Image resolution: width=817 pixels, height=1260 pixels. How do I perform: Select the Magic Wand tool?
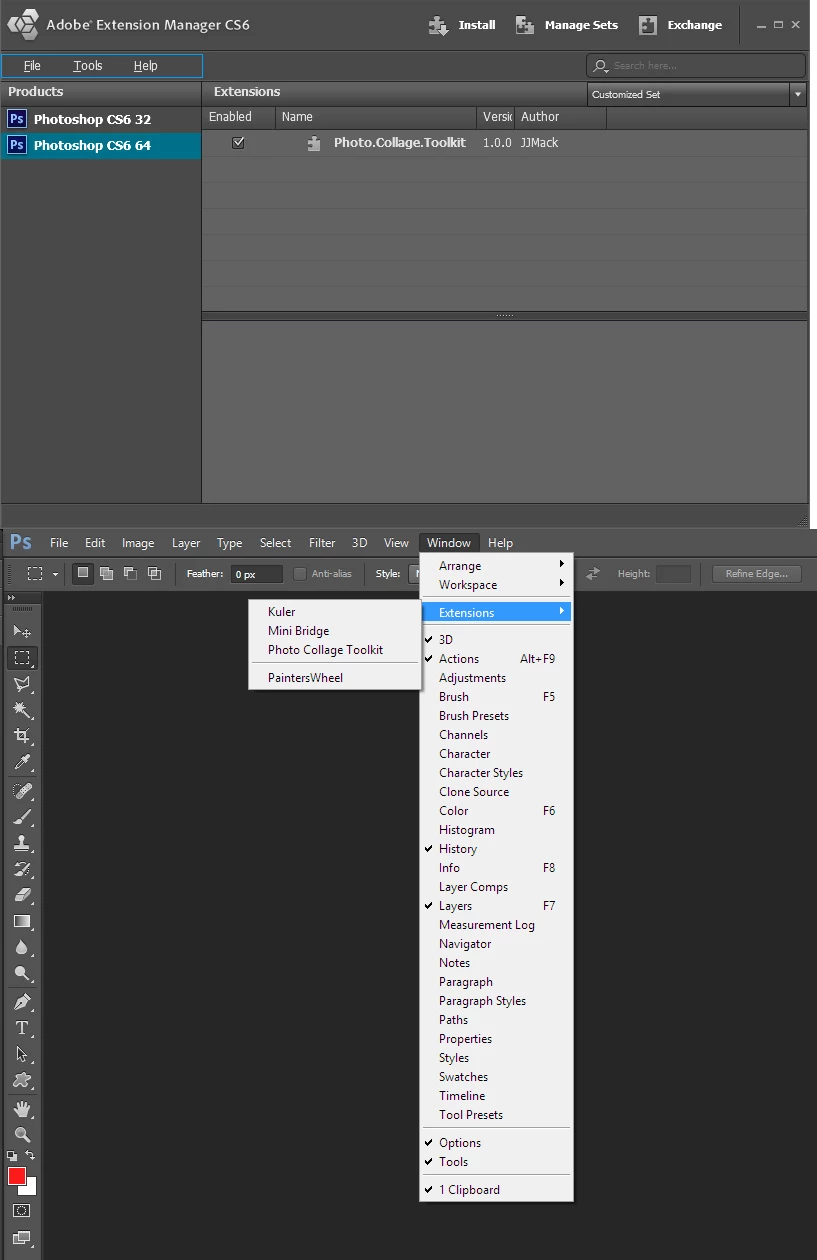coord(22,710)
